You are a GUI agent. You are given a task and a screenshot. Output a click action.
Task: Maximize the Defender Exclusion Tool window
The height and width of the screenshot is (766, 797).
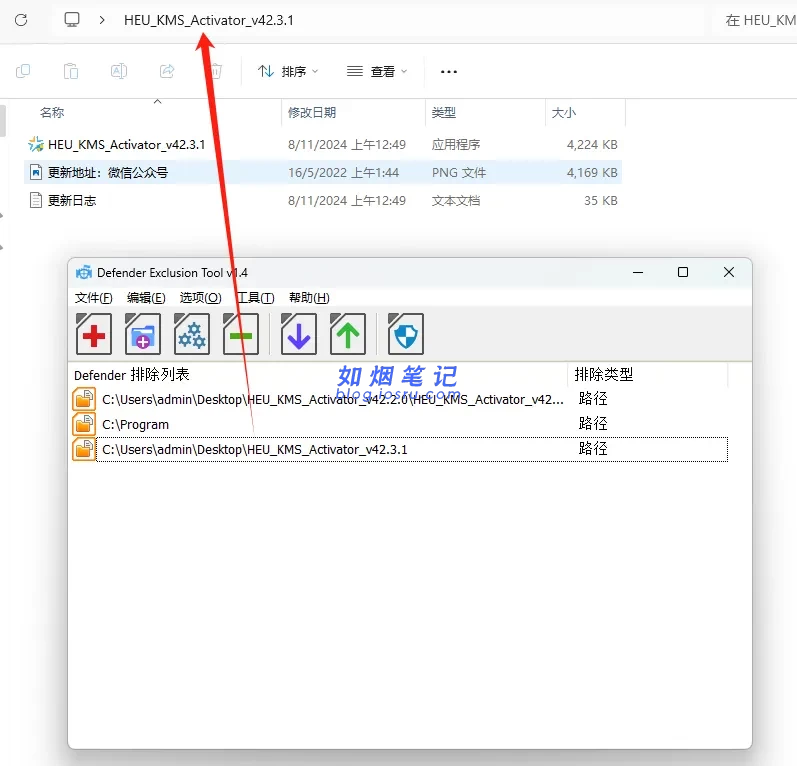pyautogui.click(x=683, y=272)
